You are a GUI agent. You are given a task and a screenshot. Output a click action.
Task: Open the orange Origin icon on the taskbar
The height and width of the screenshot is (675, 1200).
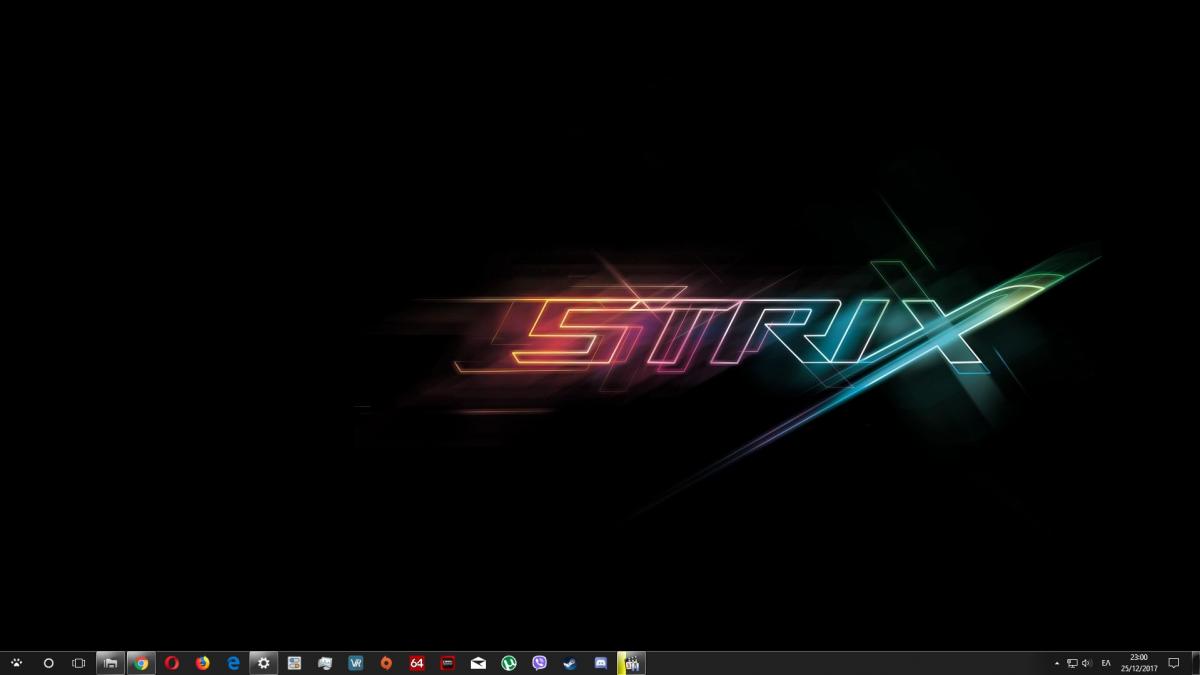(x=387, y=663)
